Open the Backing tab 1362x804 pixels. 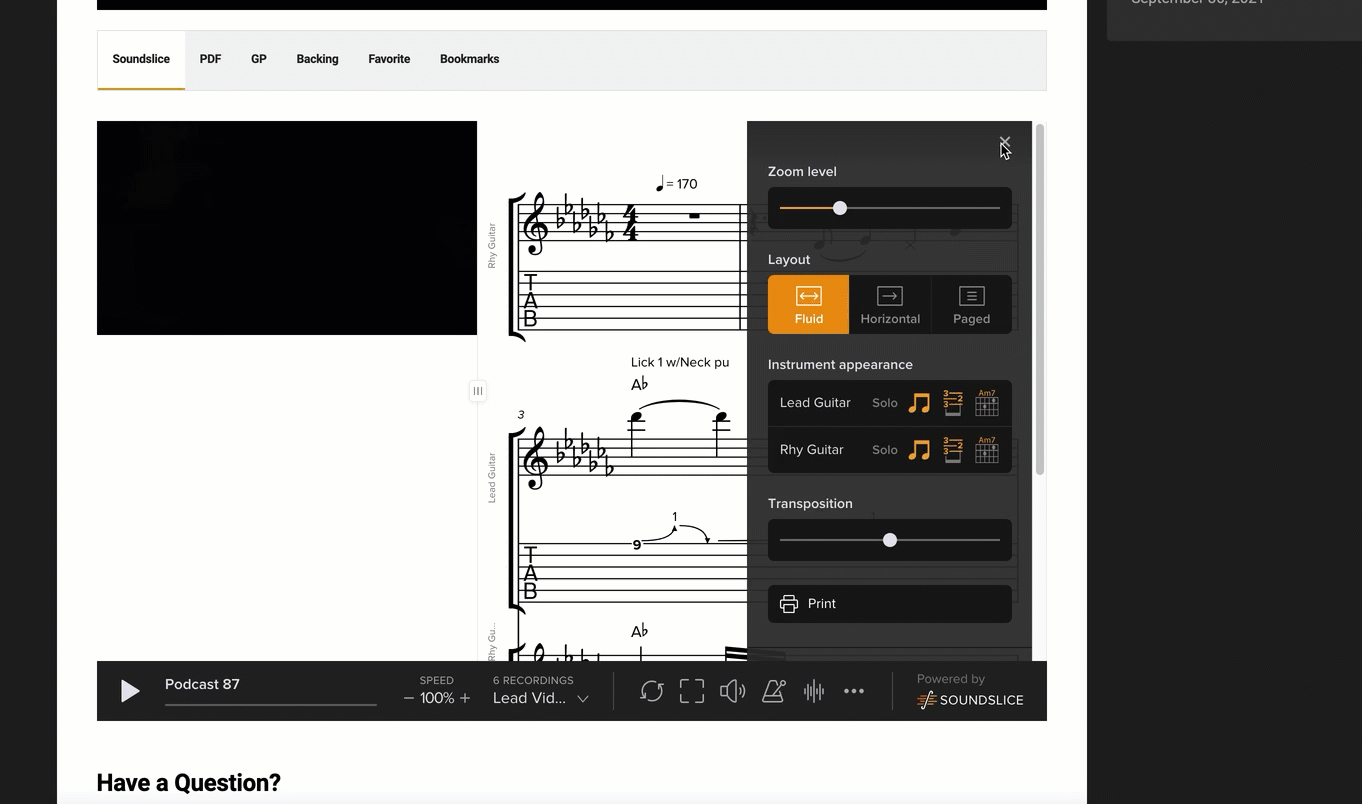click(x=317, y=59)
